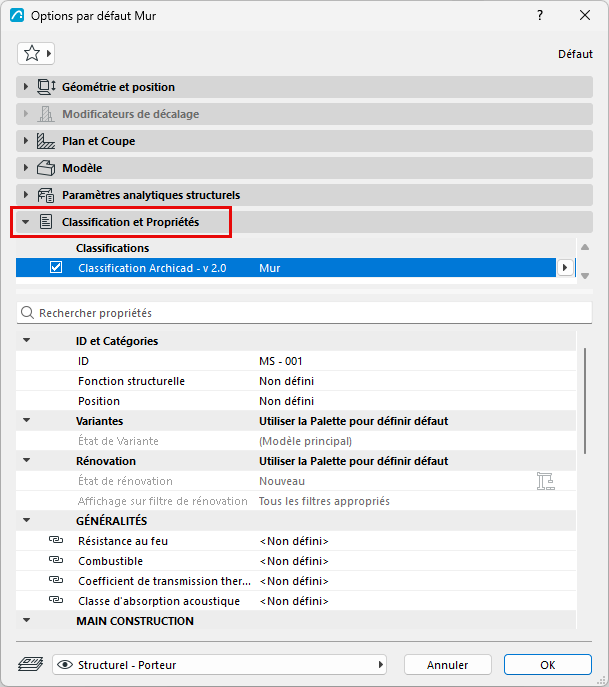The height and width of the screenshot is (687, 609).
Task: Click the layer icon at bottom left
Action: [x=30, y=664]
